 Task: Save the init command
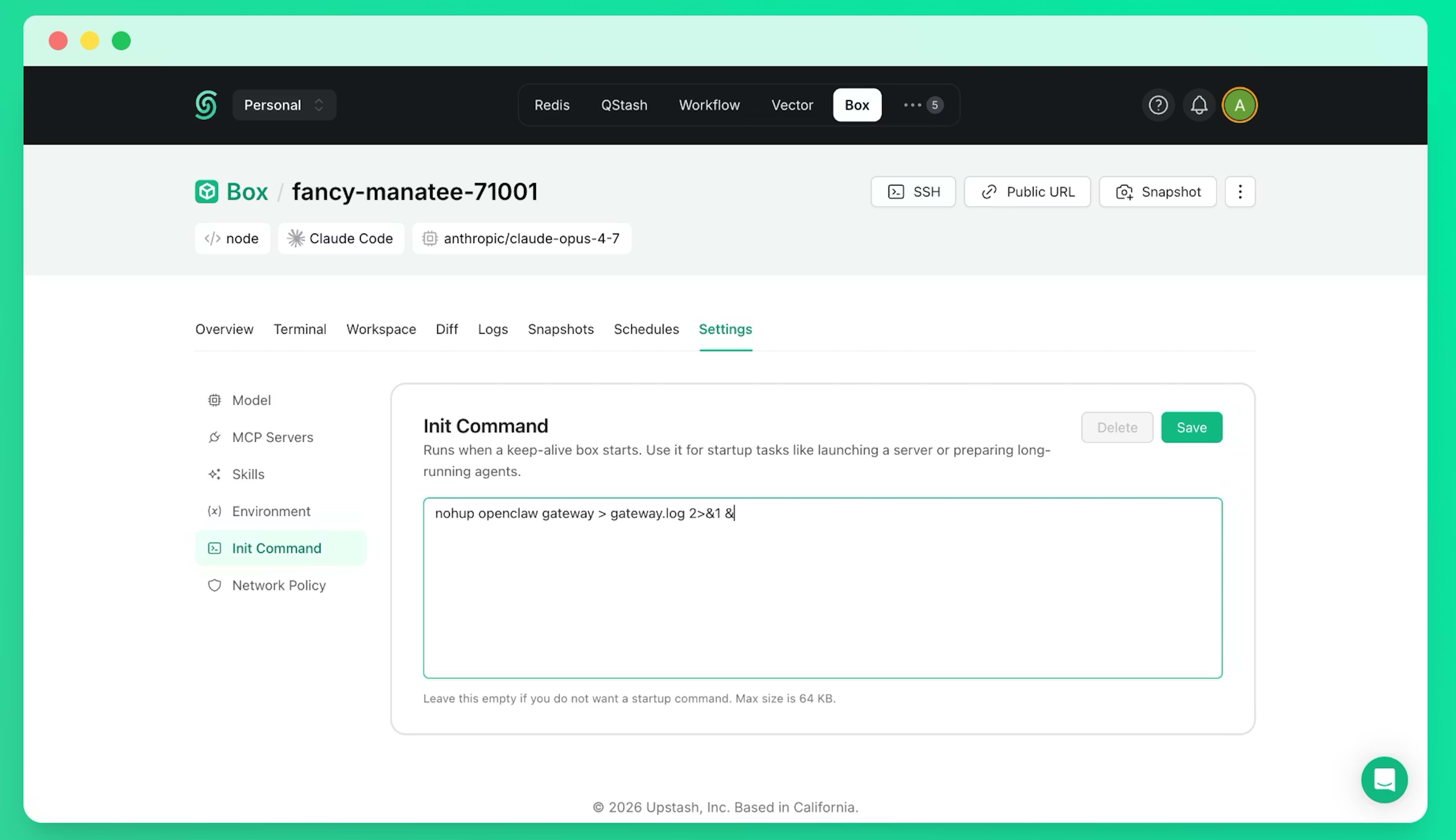(x=1192, y=428)
